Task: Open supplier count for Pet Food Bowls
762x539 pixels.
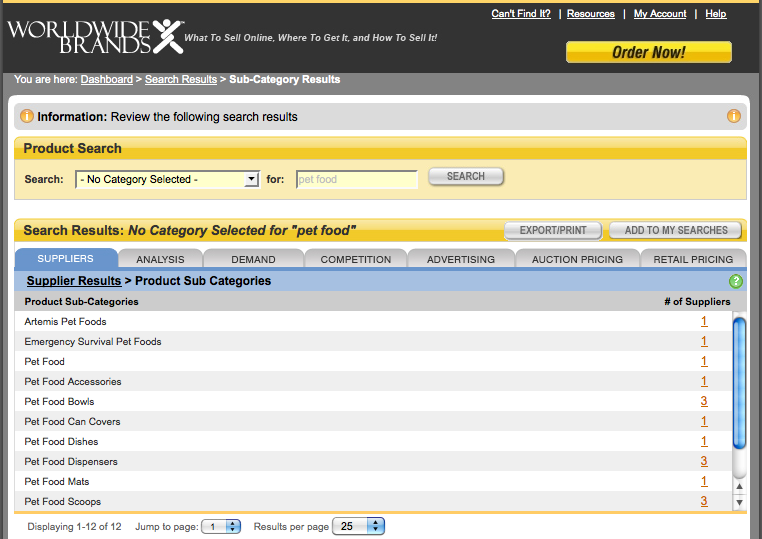Action: pos(704,401)
